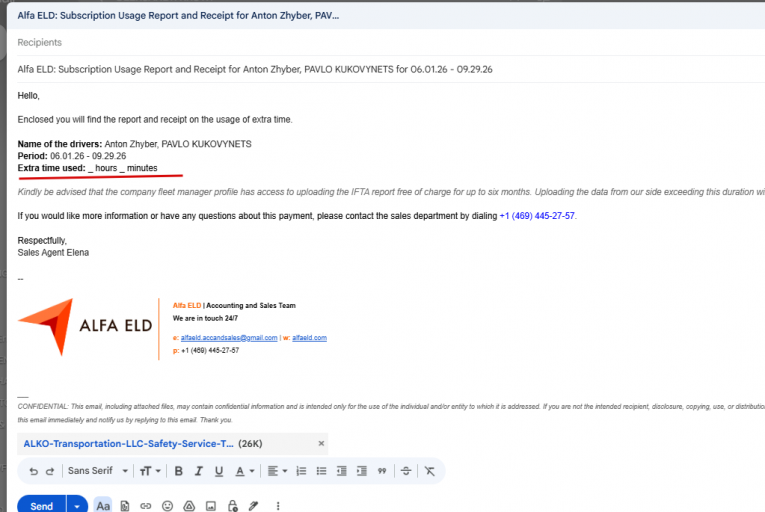Increase the text indent
This screenshot has width=765, height=512.
coord(362,471)
